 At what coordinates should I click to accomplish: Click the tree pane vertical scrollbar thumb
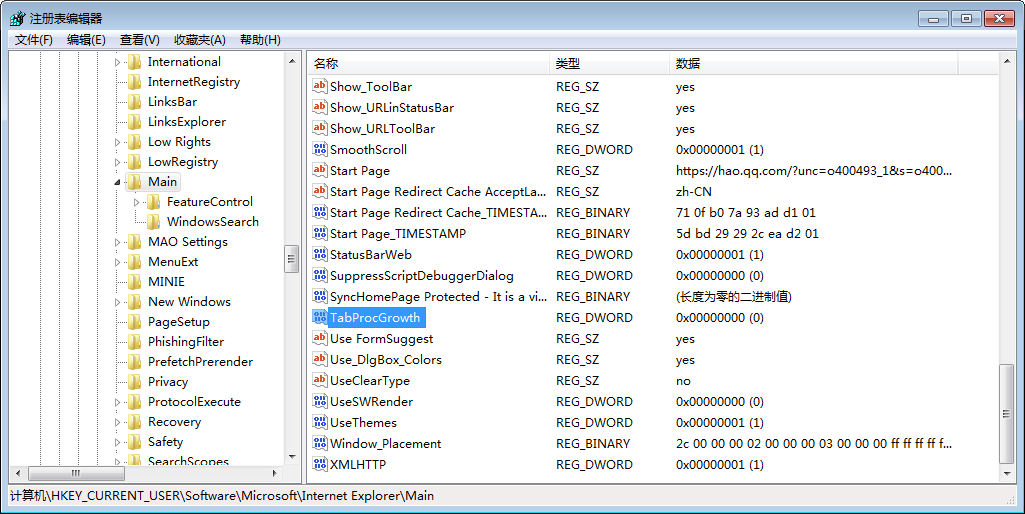click(292, 259)
